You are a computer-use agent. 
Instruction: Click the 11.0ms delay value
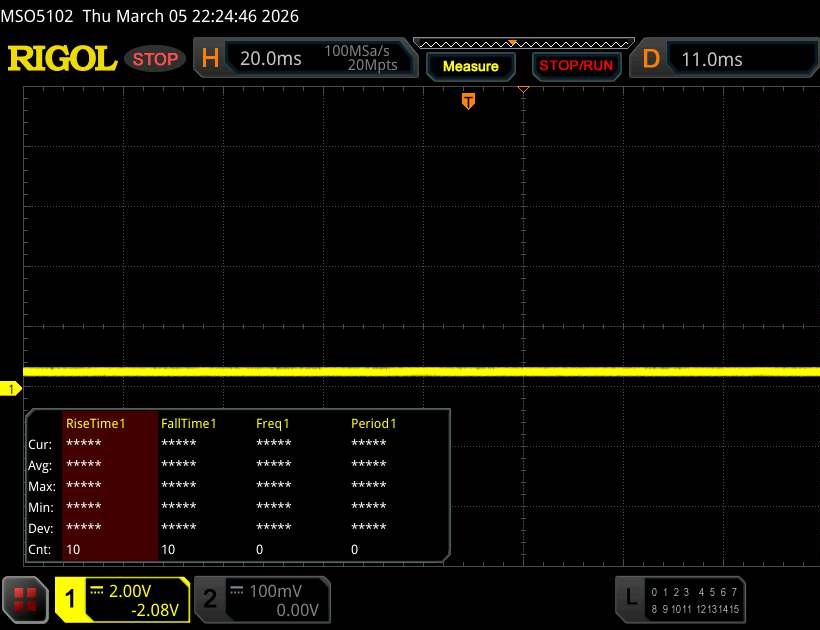click(712, 59)
